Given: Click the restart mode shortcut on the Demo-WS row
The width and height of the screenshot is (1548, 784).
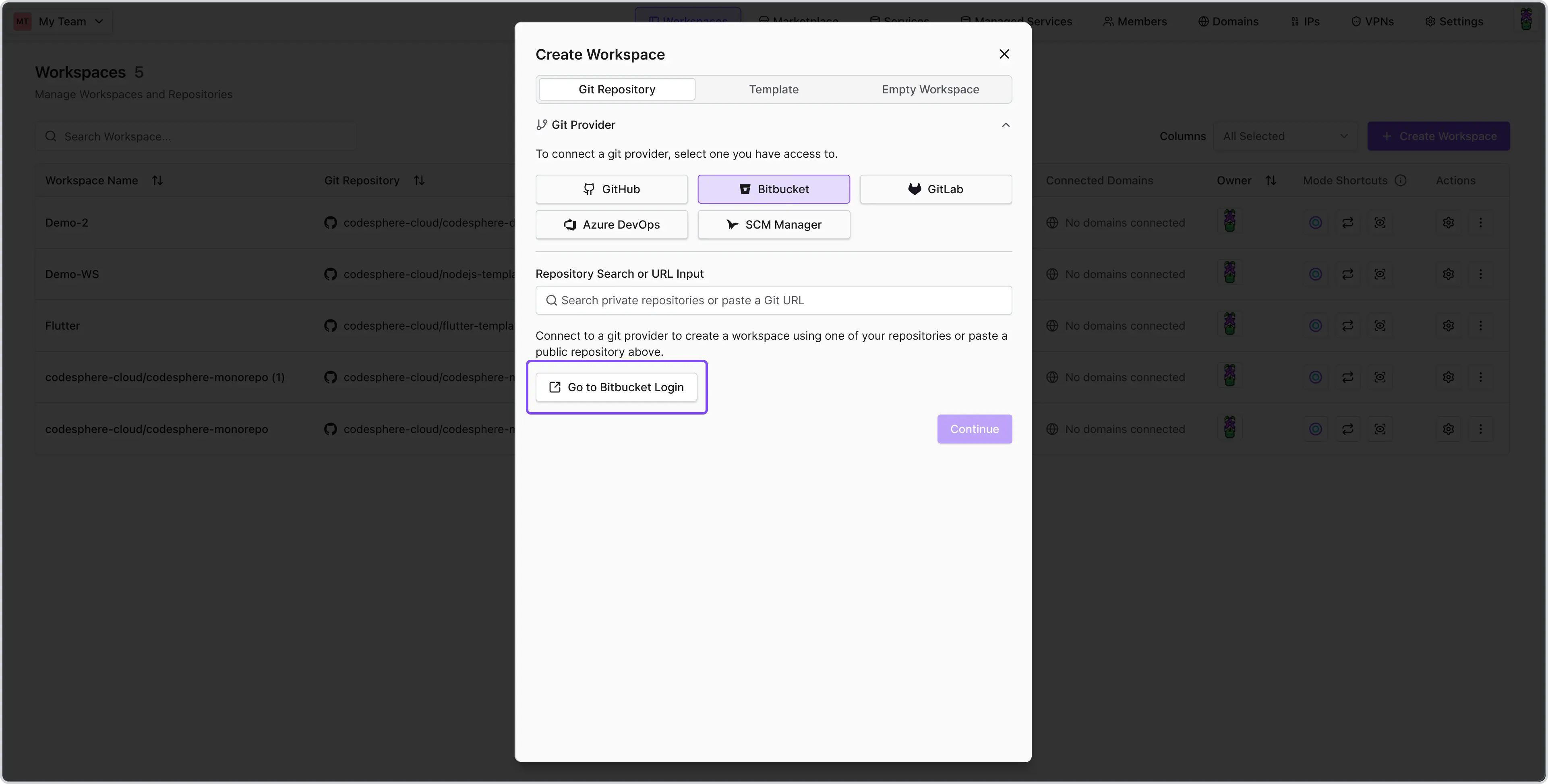Looking at the screenshot, I should pyautogui.click(x=1348, y=274).
